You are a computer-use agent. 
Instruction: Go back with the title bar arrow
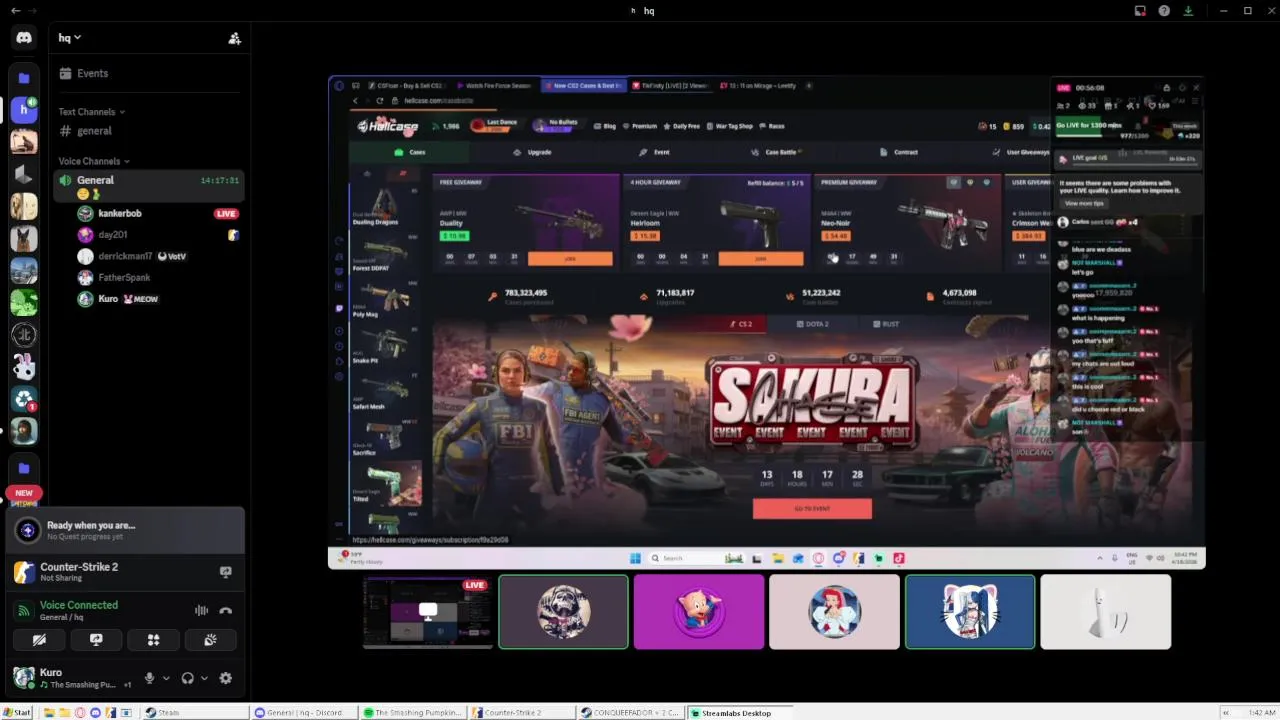(15, 10)
